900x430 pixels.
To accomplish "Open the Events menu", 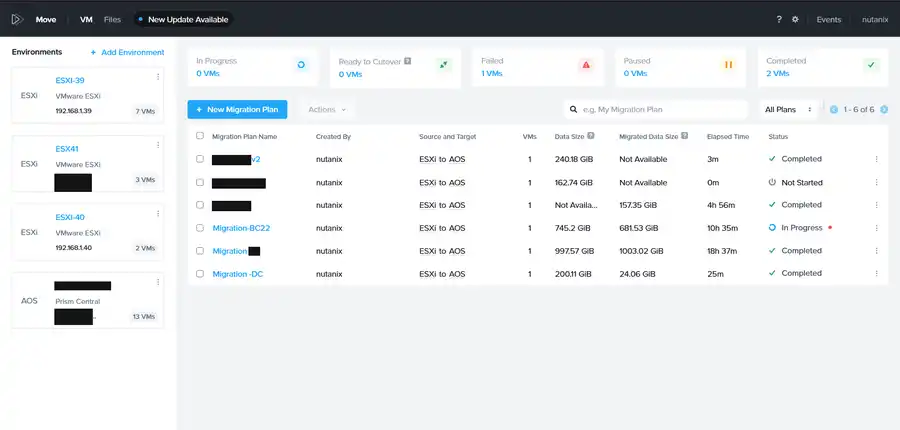I will (x=829, y=20).
